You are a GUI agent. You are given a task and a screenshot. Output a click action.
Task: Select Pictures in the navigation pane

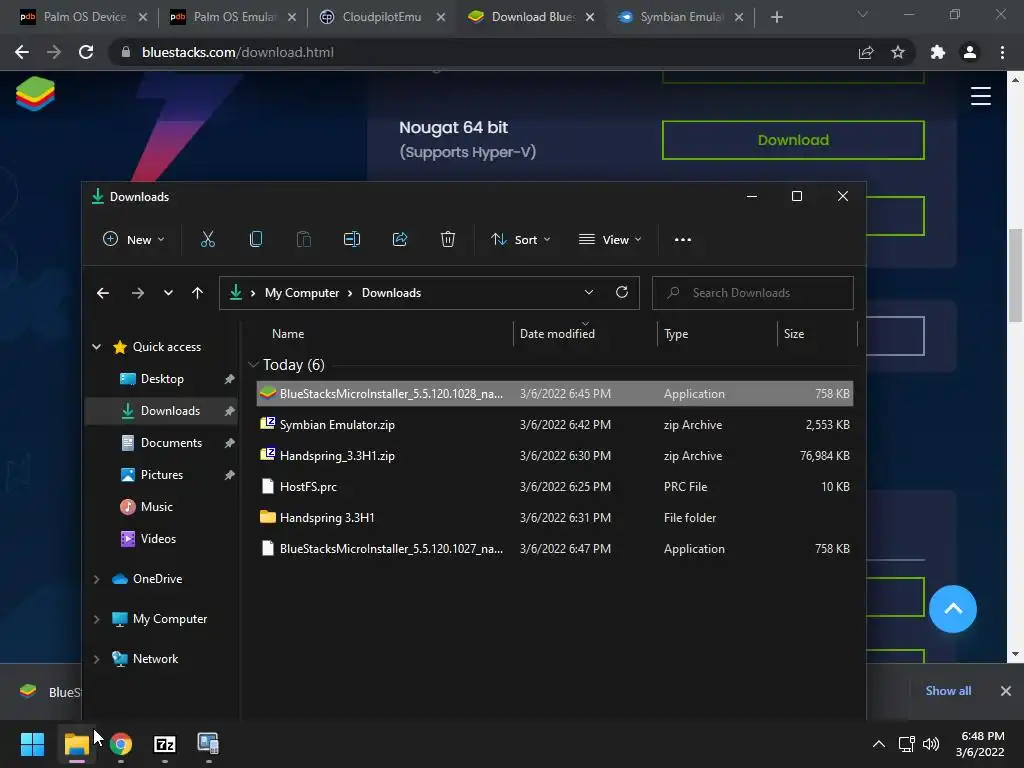tap(161, 475)
